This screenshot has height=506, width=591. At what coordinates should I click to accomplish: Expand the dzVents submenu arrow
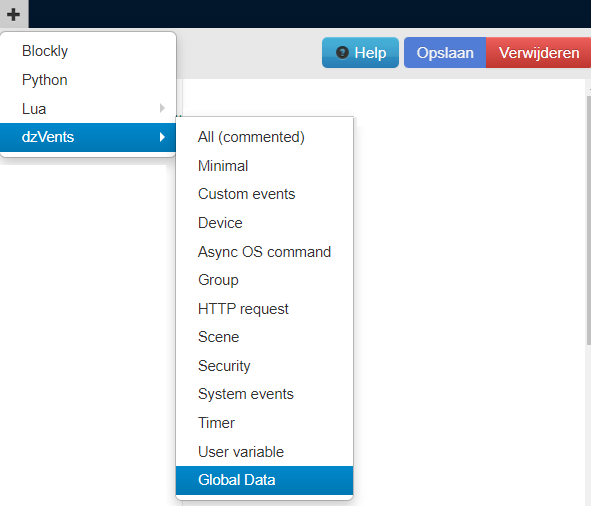[x=162, y=137]
